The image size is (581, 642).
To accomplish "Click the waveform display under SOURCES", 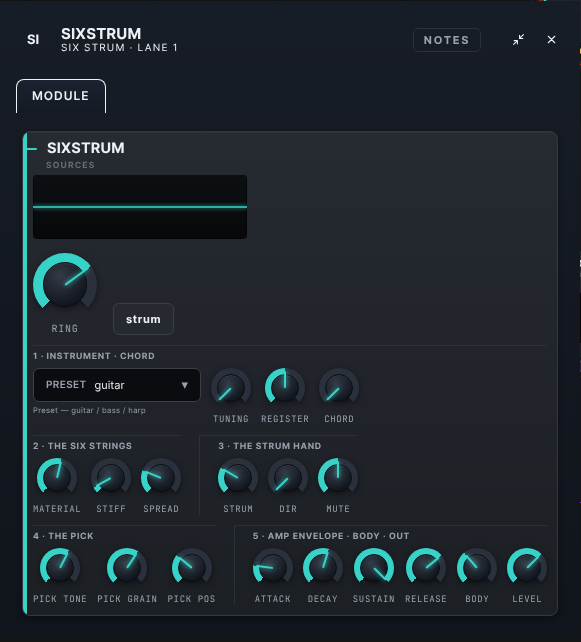I will [140, 207].
